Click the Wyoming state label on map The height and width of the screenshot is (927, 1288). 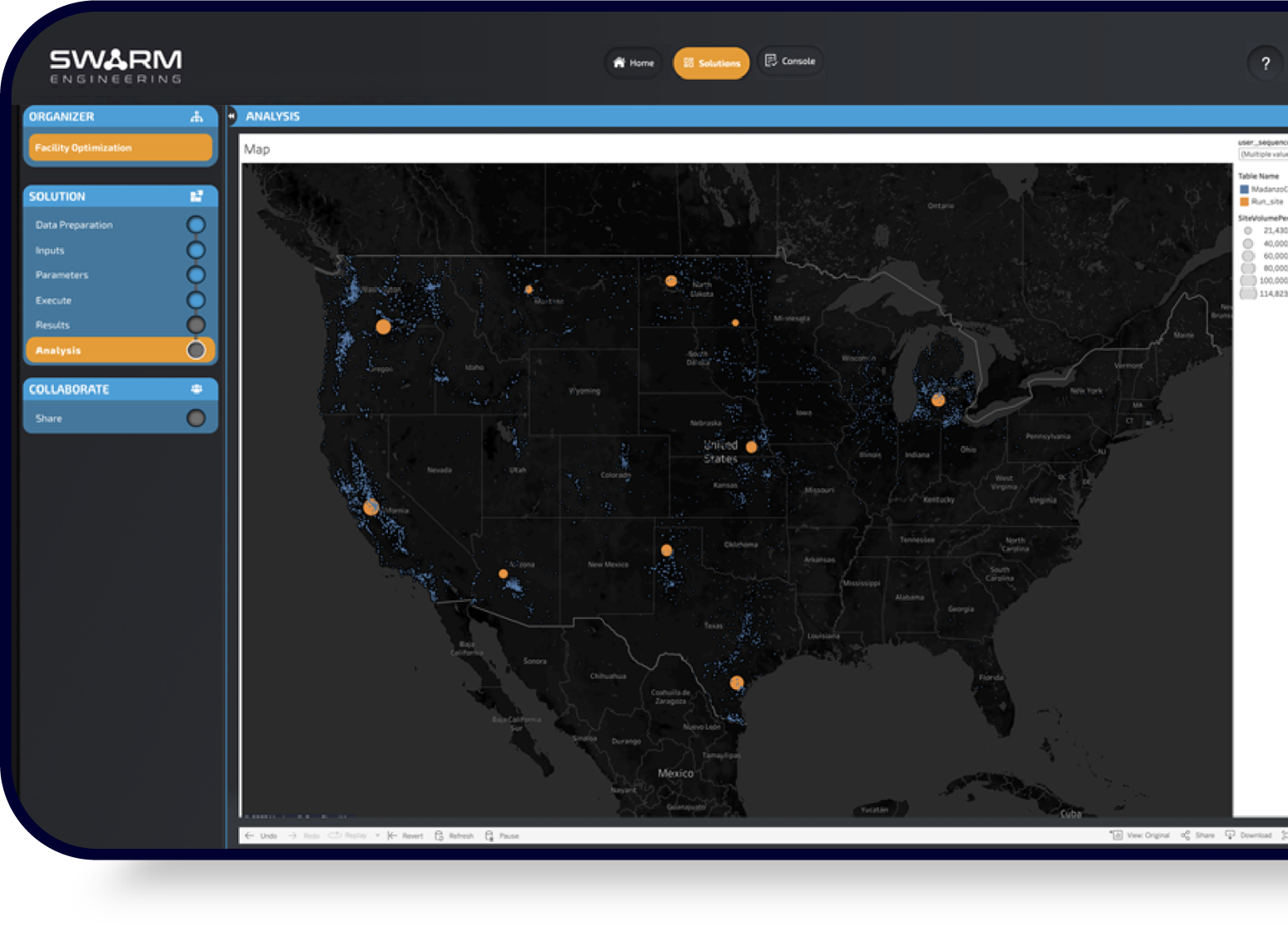(584, 390)
